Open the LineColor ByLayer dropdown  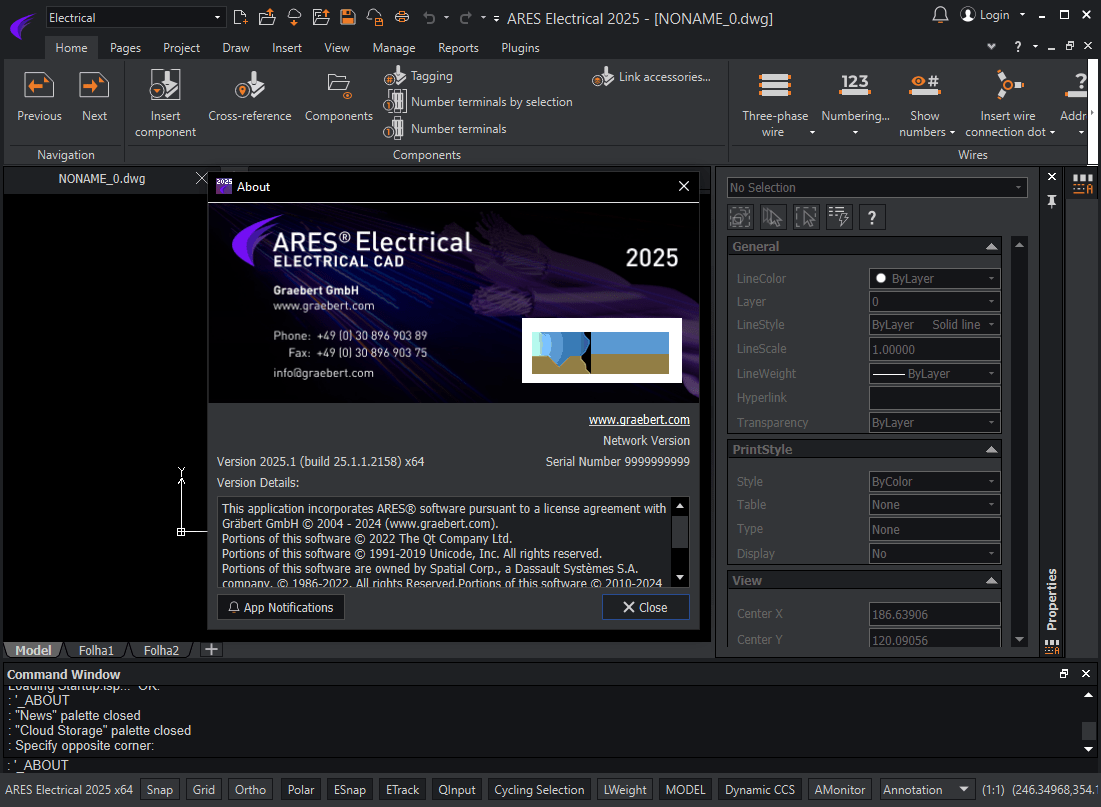pyautogui.click(x=935, y=278)
